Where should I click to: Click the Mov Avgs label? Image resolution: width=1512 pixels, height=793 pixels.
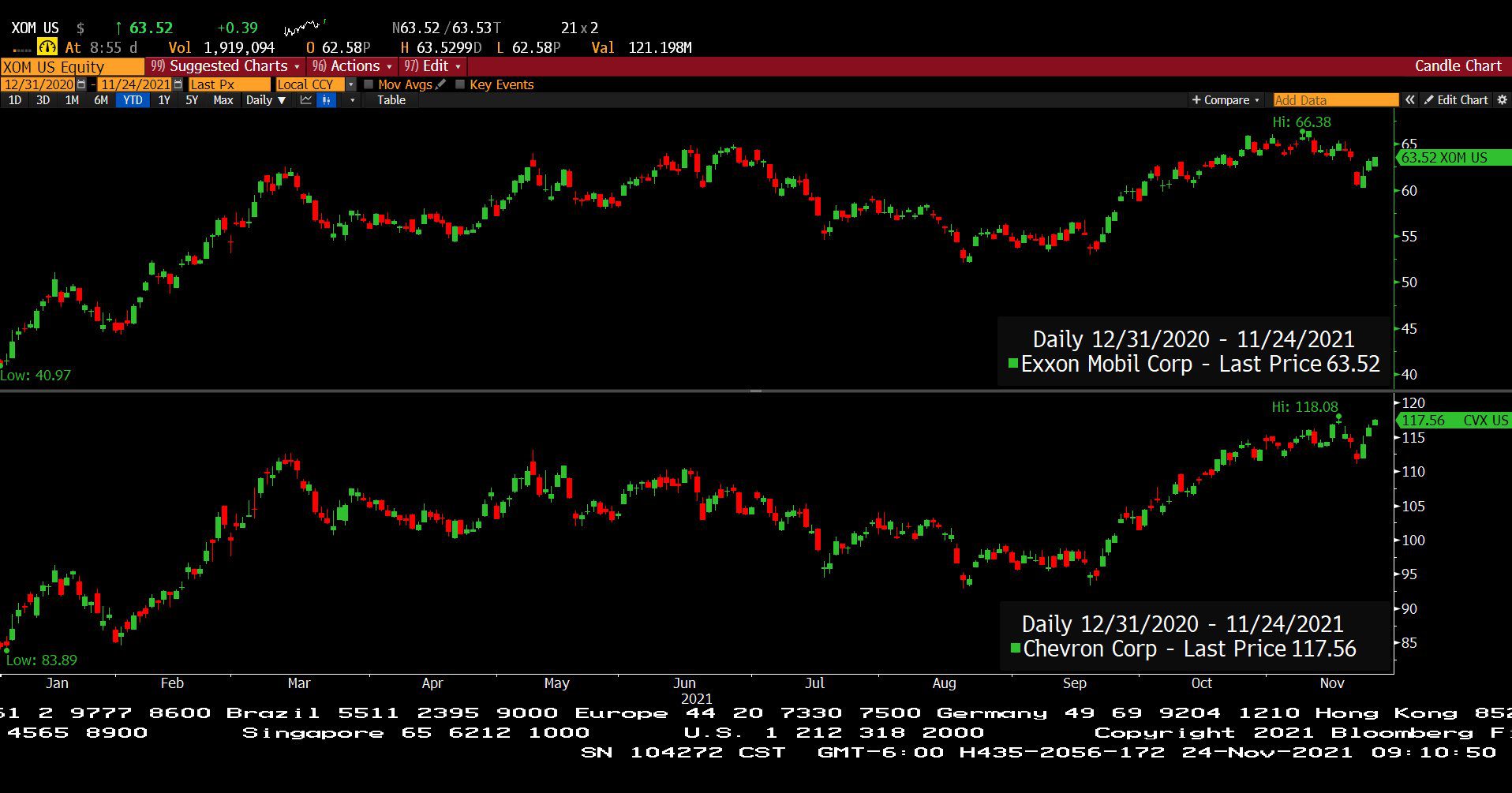(405, 84)
